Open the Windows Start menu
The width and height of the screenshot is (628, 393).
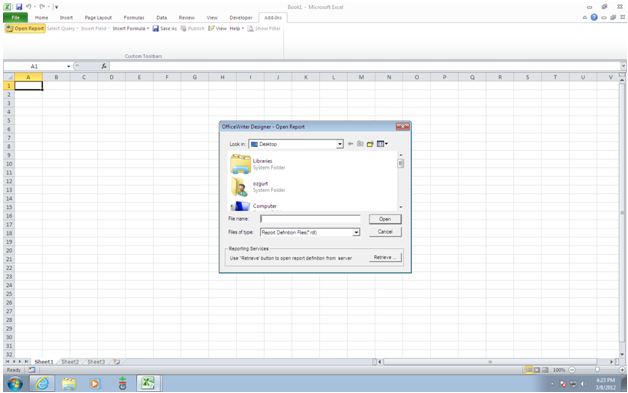pos(15,384)
